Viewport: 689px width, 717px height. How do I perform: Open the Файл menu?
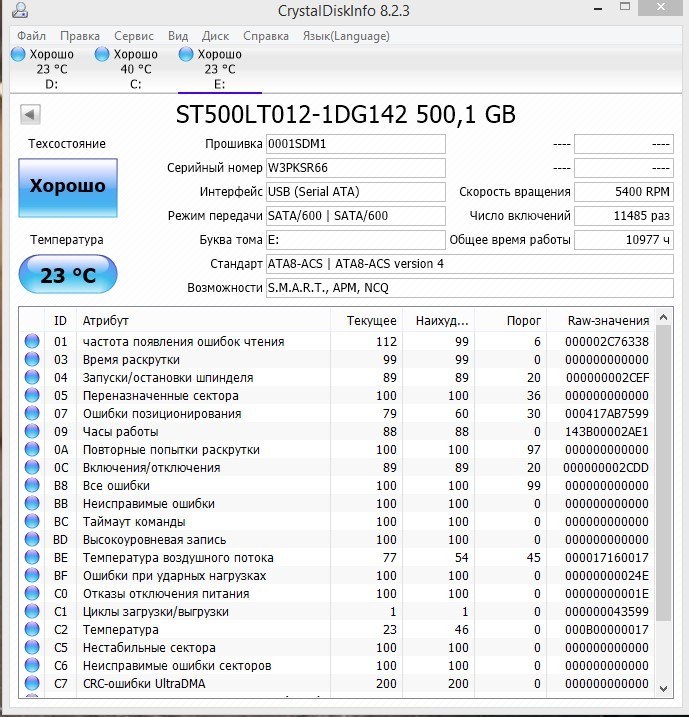(32, 36)
